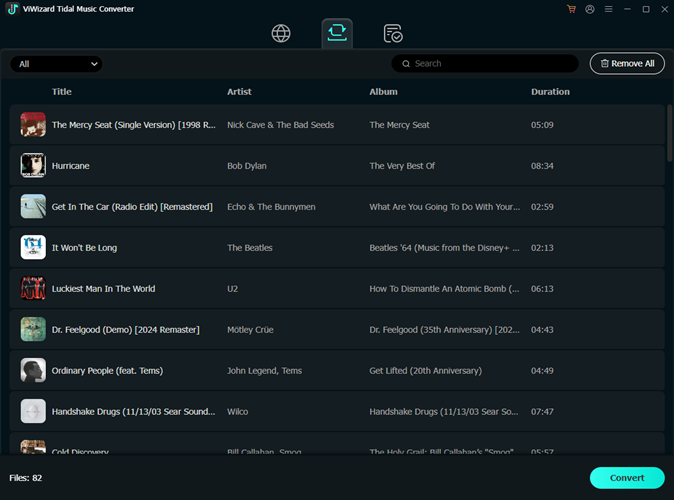Select Handshake Drugs track title
This screenshot has height=500, width=674.
click(x=133, y=411)
